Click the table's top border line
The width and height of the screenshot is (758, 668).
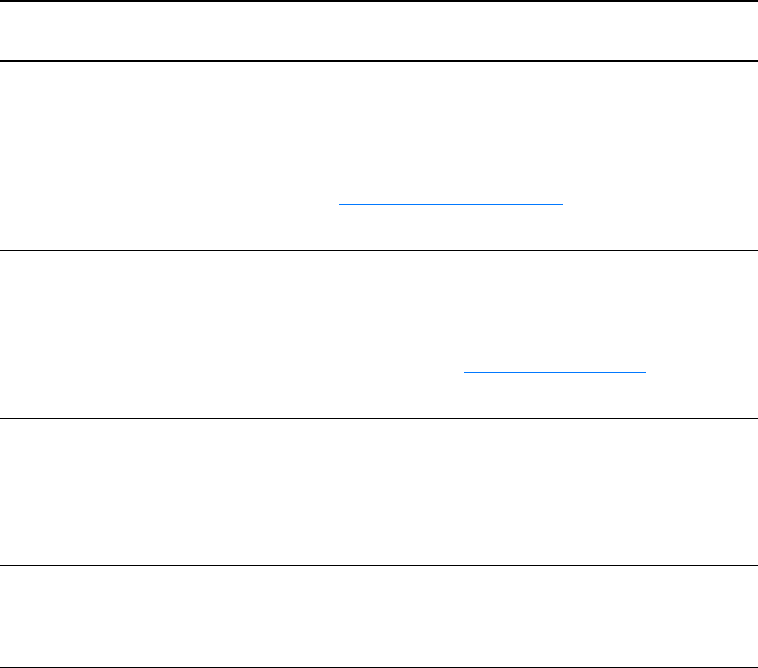[x=379, y=1]
